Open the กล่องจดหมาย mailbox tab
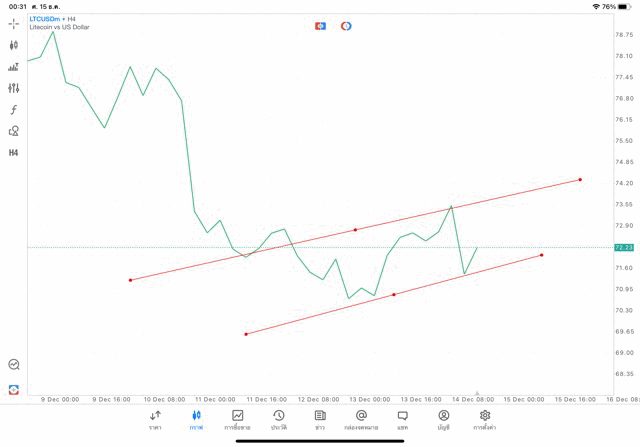 coord(361,419)
